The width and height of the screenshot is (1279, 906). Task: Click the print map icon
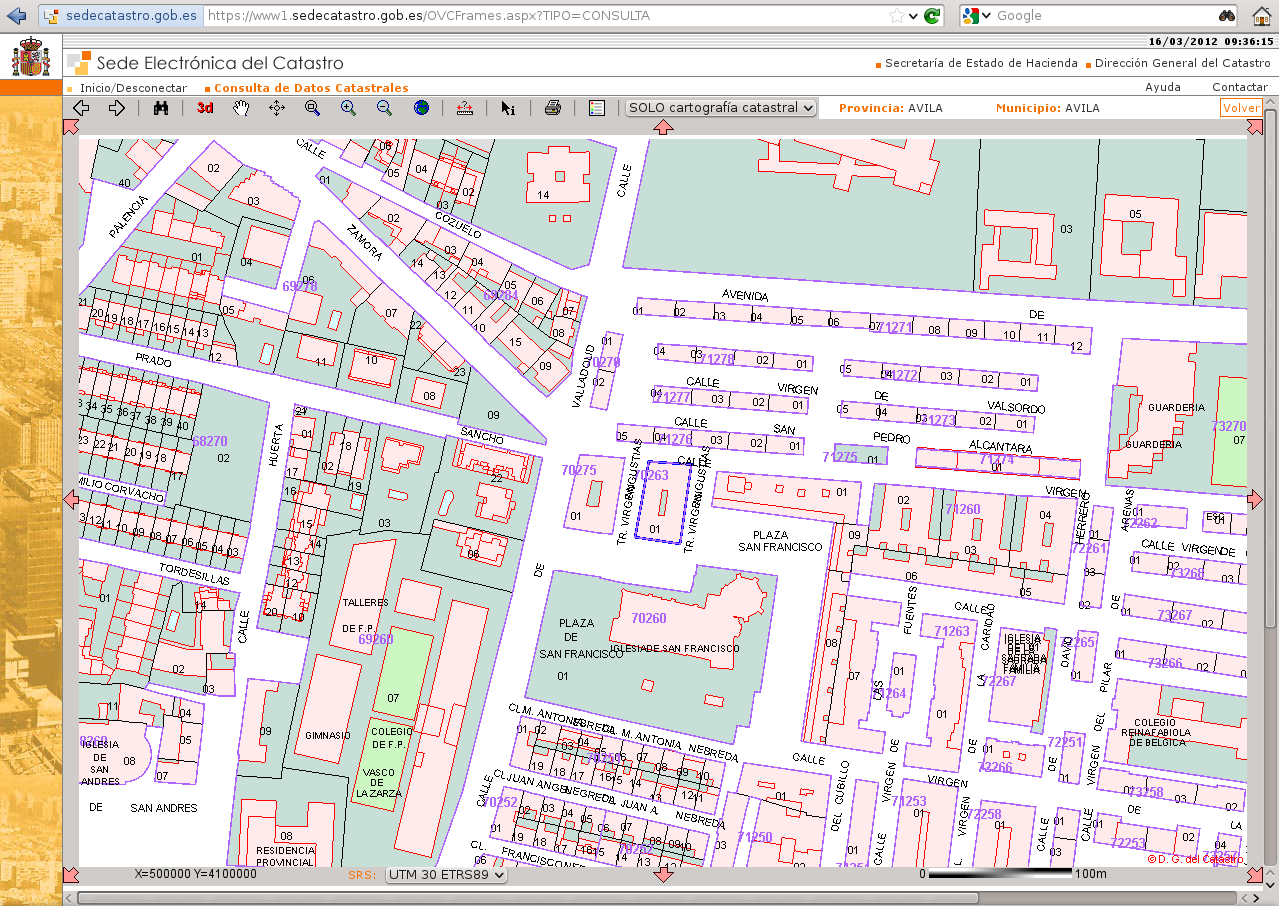(x=552, y=108)
